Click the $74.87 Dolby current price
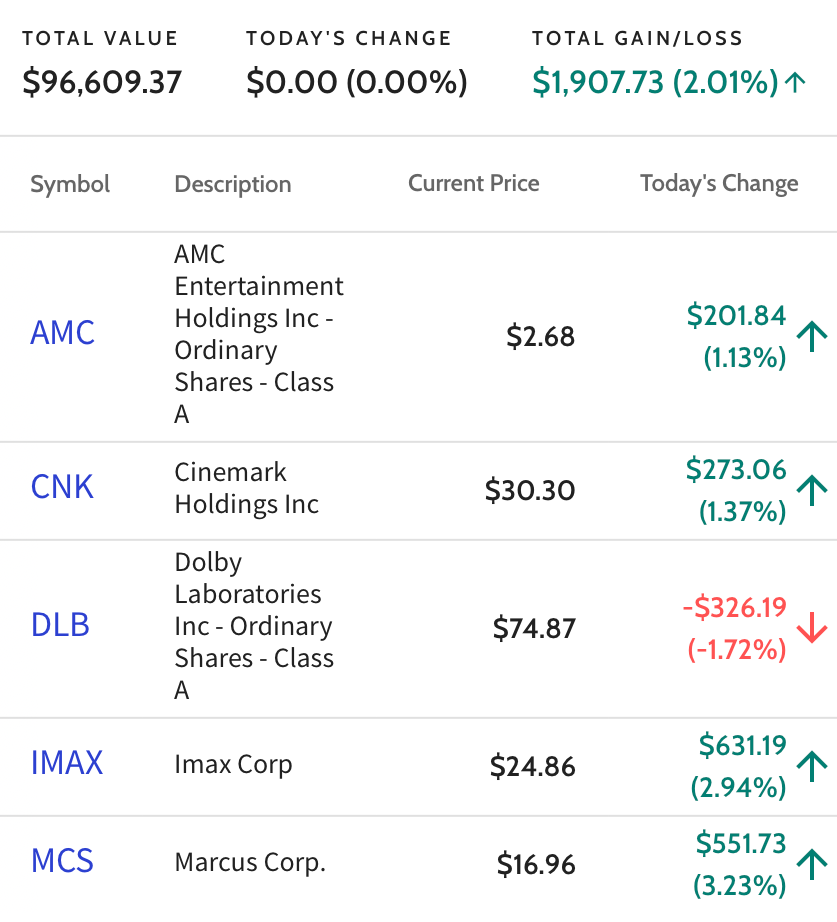Viewport: 837px width, 922px height. coord(533,627)
